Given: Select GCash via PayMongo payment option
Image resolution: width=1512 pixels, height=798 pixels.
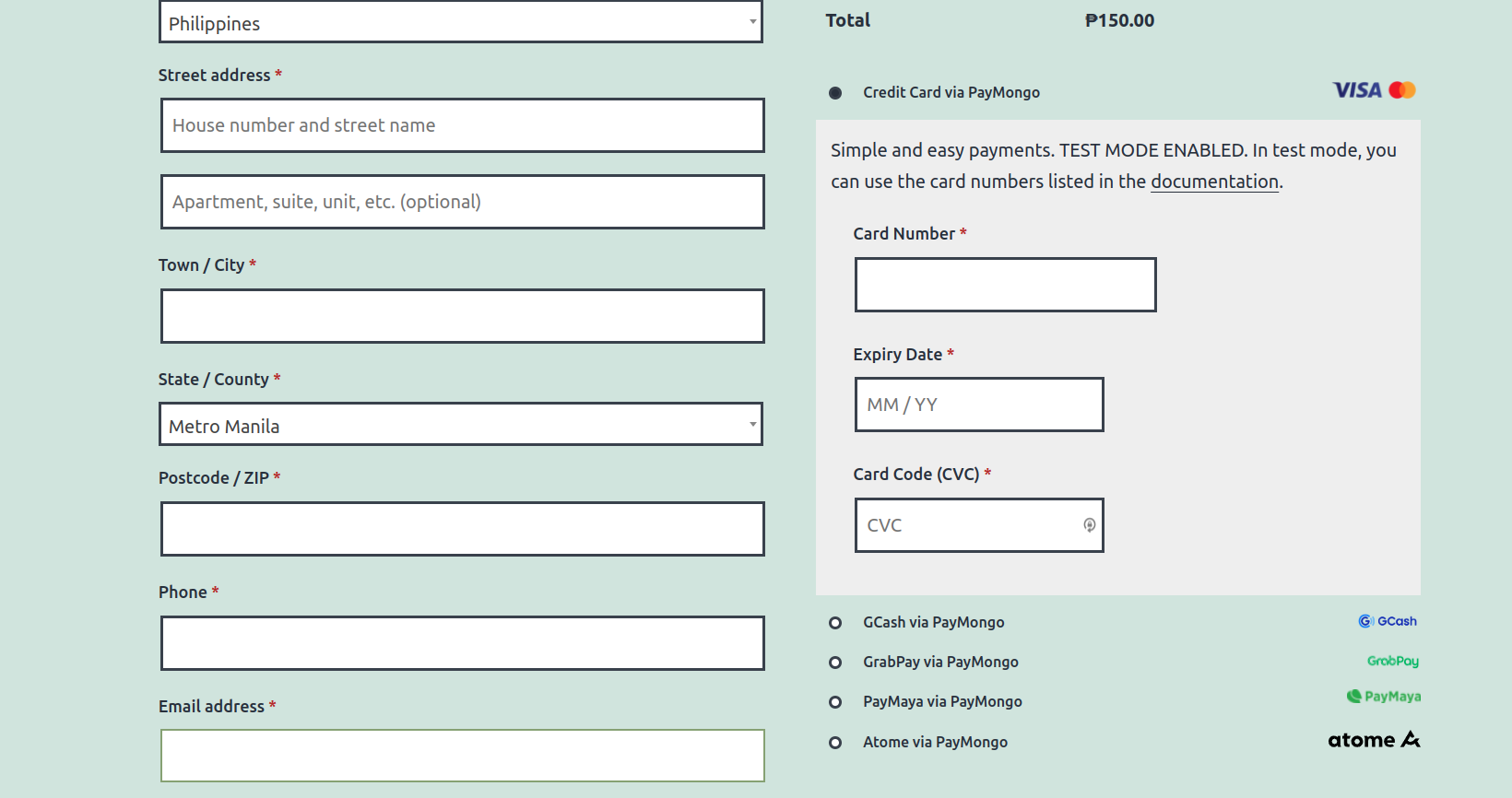Looking at the screenshot, I should [835, 623].
